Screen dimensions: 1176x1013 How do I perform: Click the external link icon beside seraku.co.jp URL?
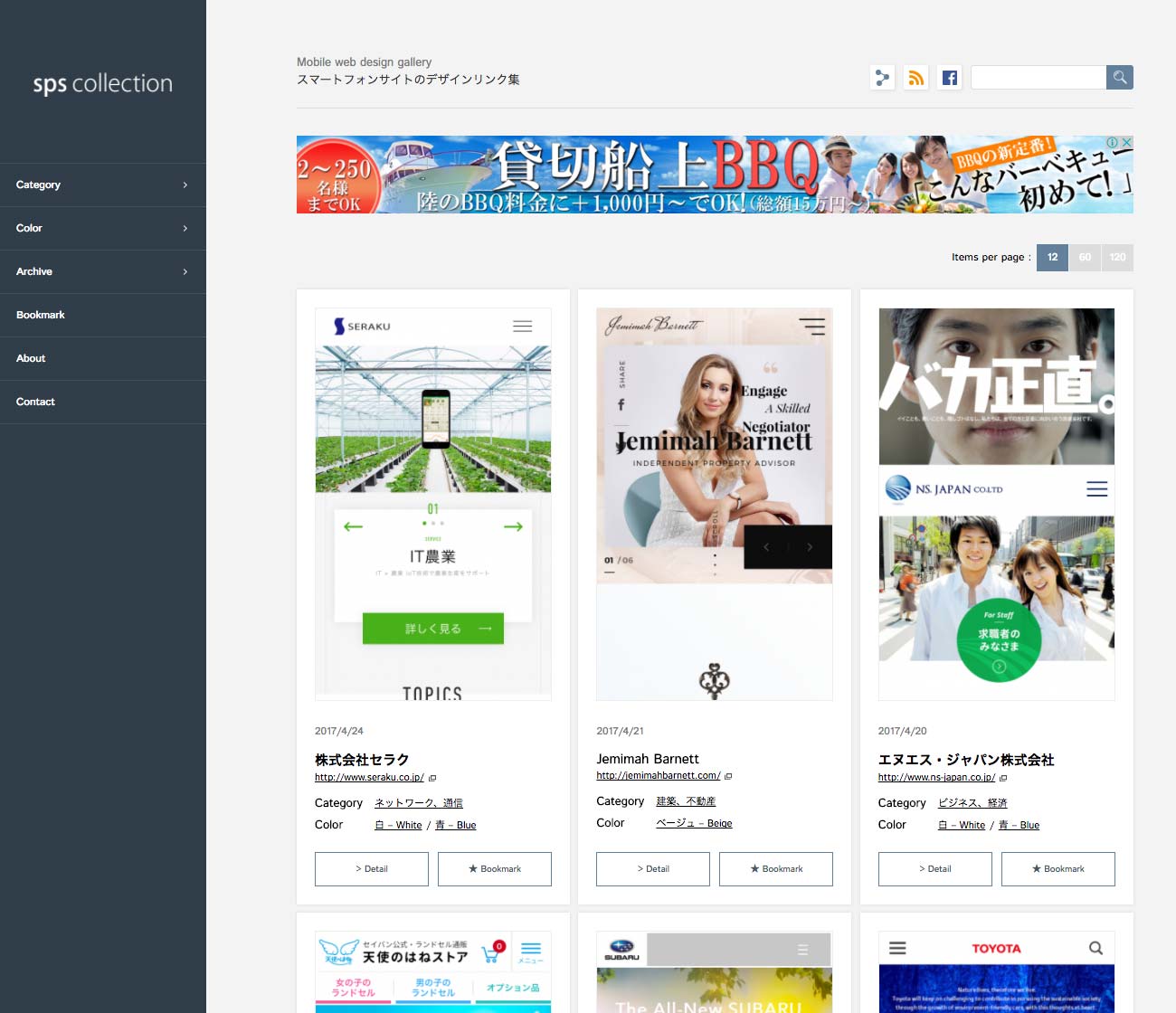coord(432,778)
